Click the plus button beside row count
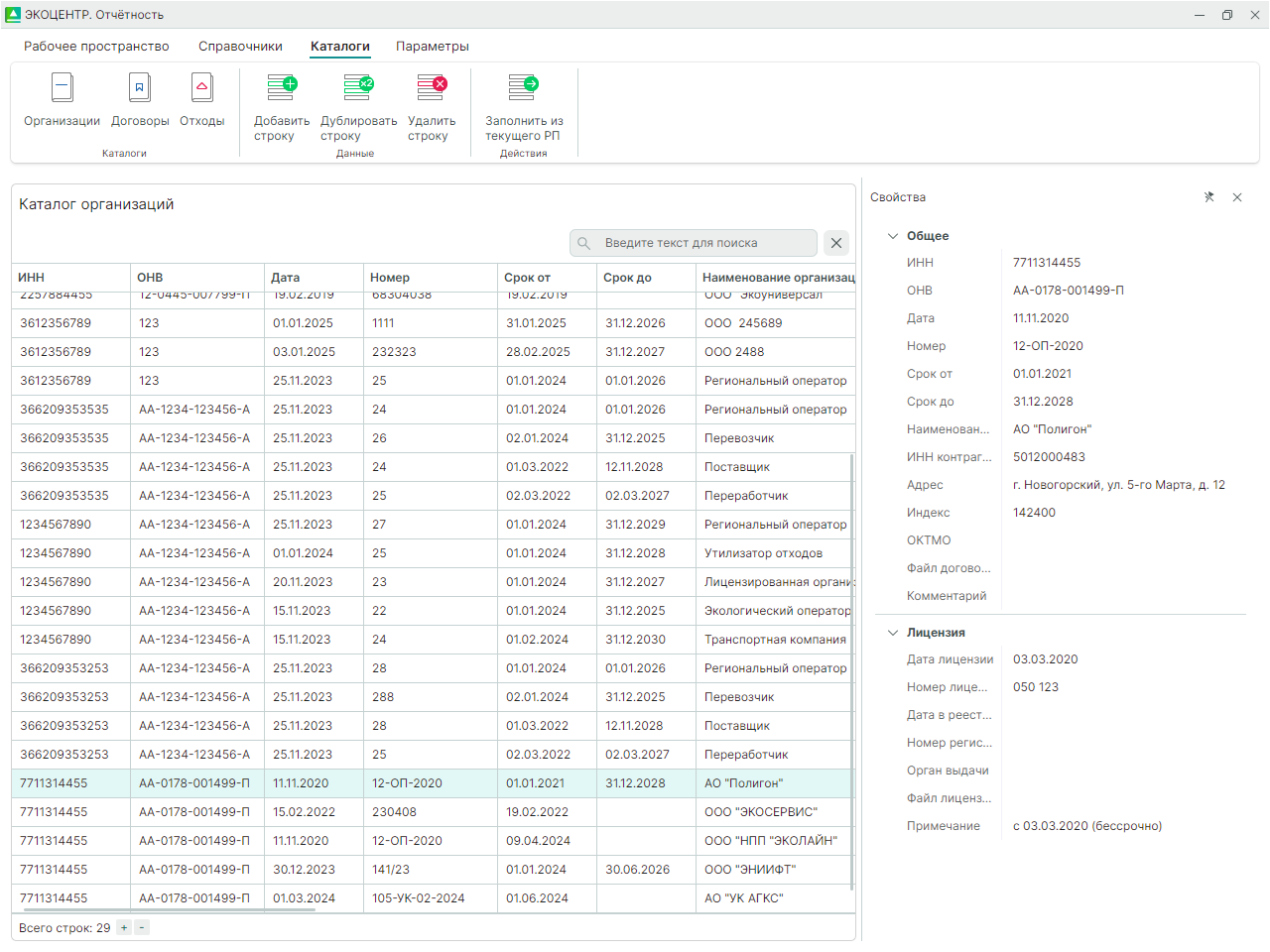The image size is (1270, 952). tap(124, 928)
